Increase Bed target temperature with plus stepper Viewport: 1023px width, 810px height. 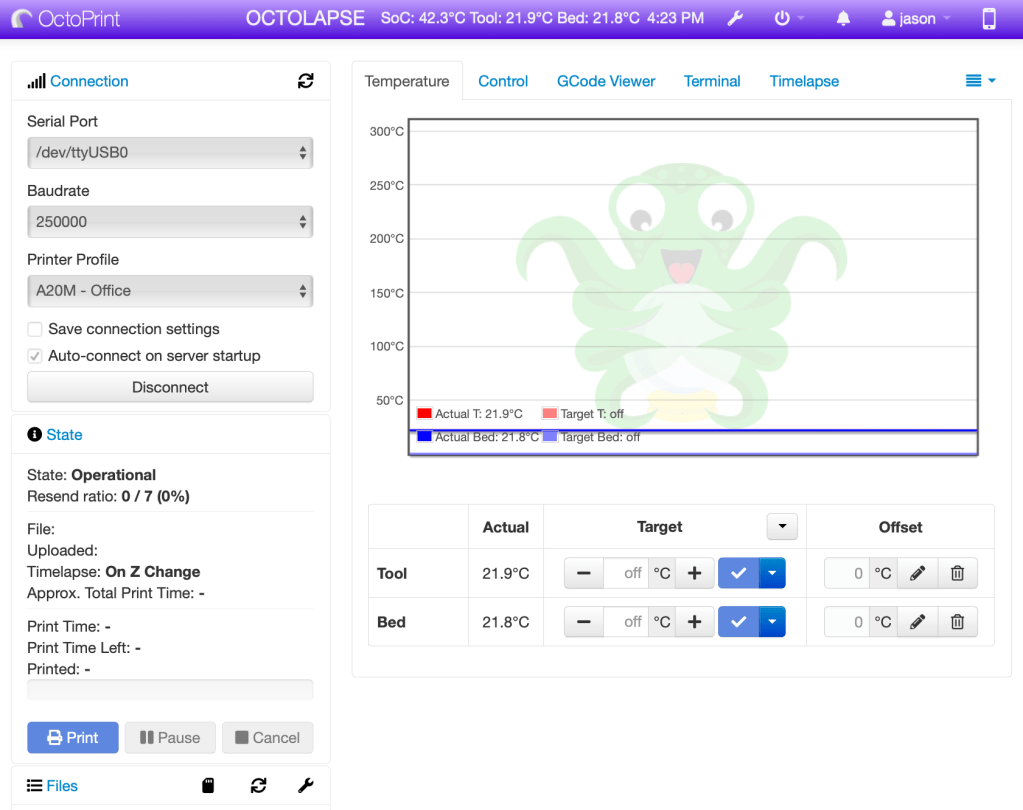[694, 621]
